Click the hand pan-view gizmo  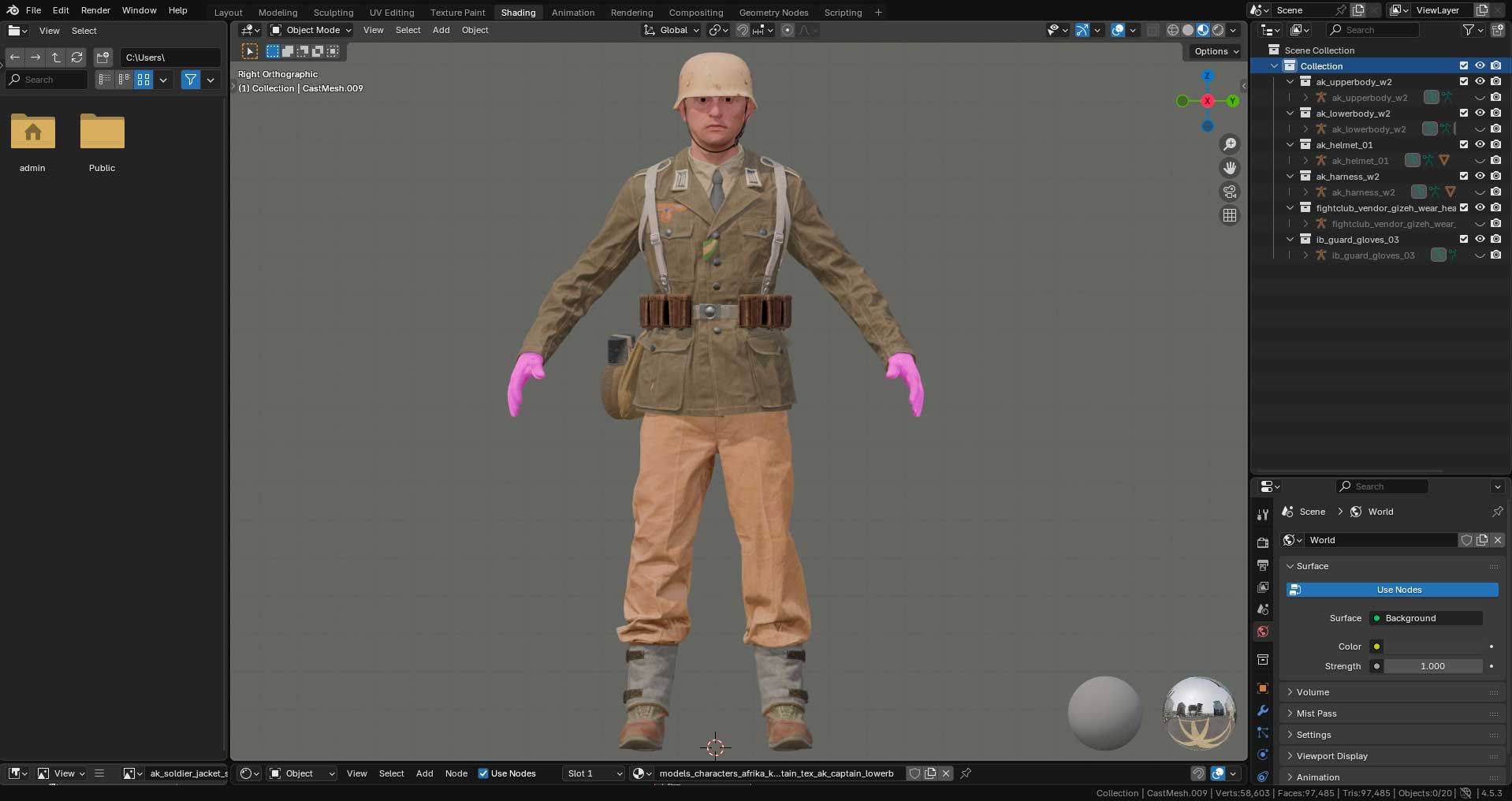click(x=1229, y=168)
